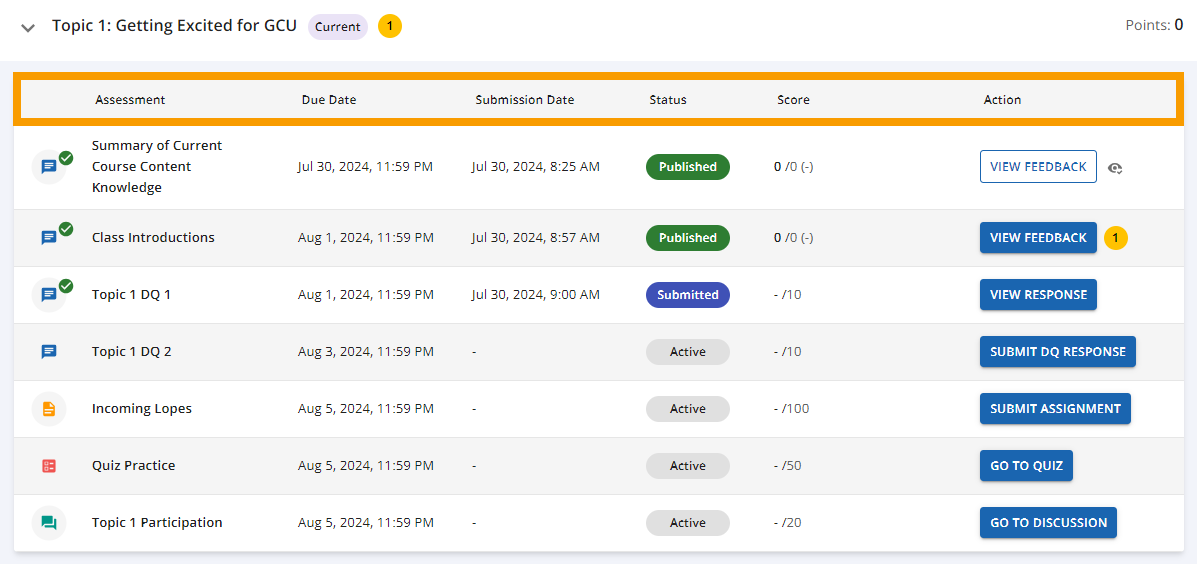Click the Class Introductions chat icon
Screen dimensions: 1197x564
click(49, 237)
